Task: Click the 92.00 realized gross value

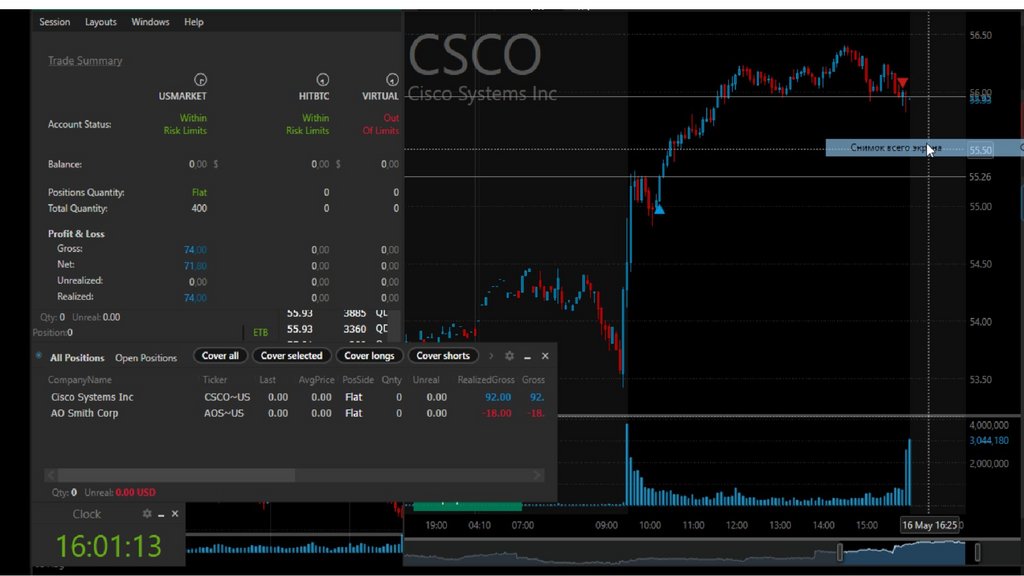Action: point(498,397)
